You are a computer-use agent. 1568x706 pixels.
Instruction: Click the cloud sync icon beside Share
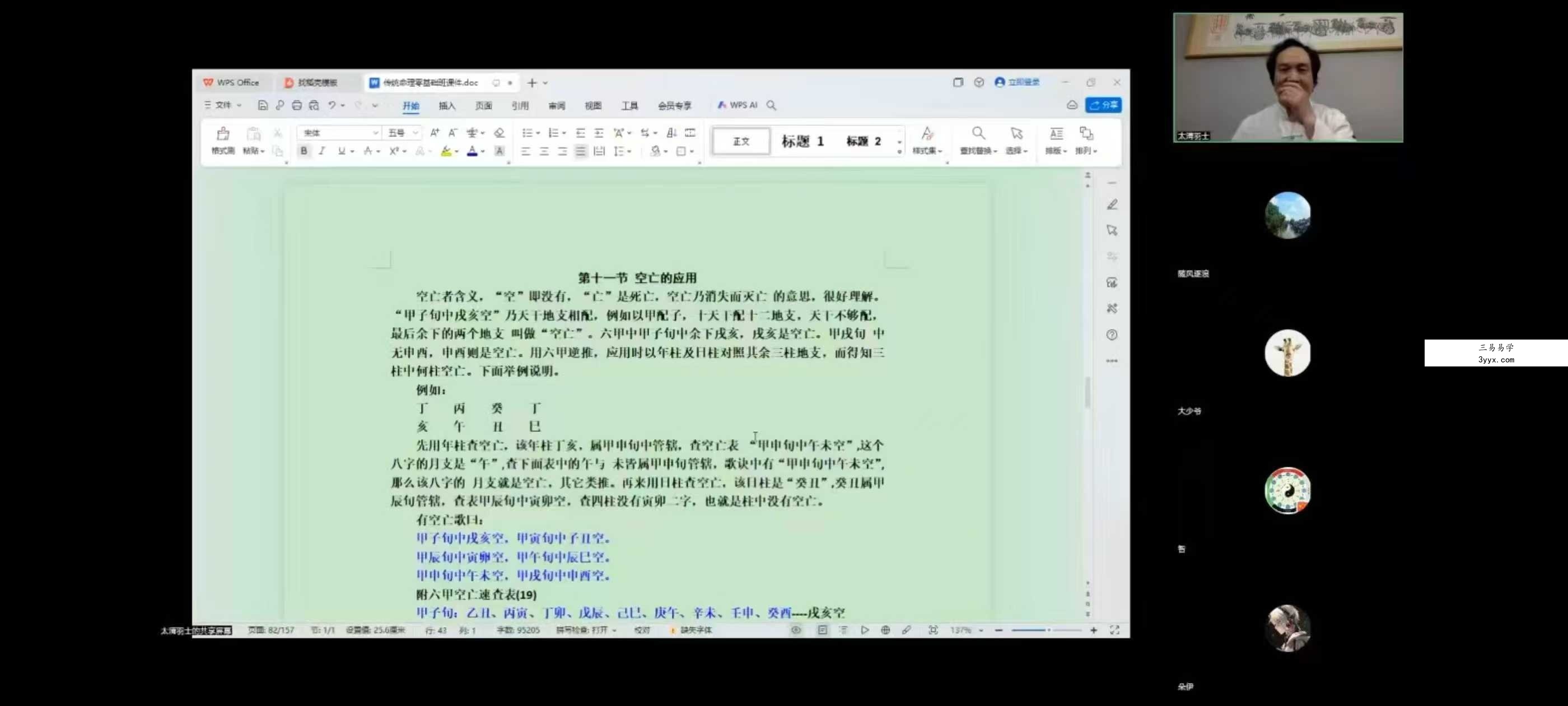tap(1072, 105)
